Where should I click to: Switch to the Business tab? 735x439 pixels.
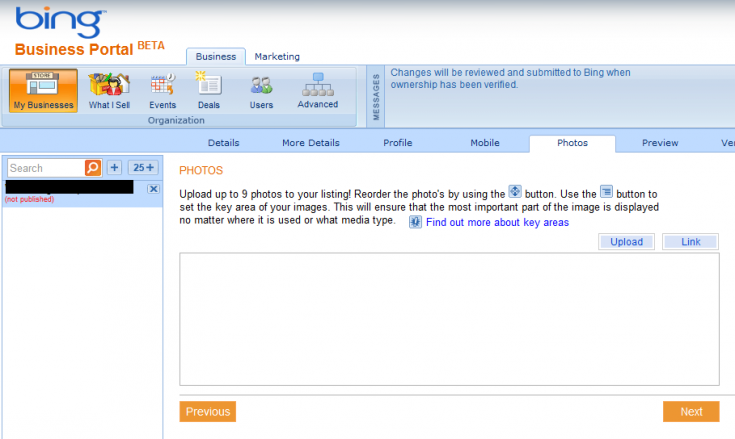point(216,57)
